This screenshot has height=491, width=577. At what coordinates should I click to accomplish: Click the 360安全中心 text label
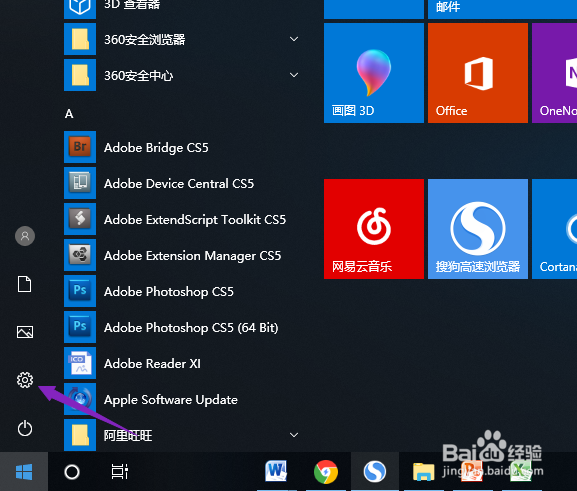tap(138, 75)
